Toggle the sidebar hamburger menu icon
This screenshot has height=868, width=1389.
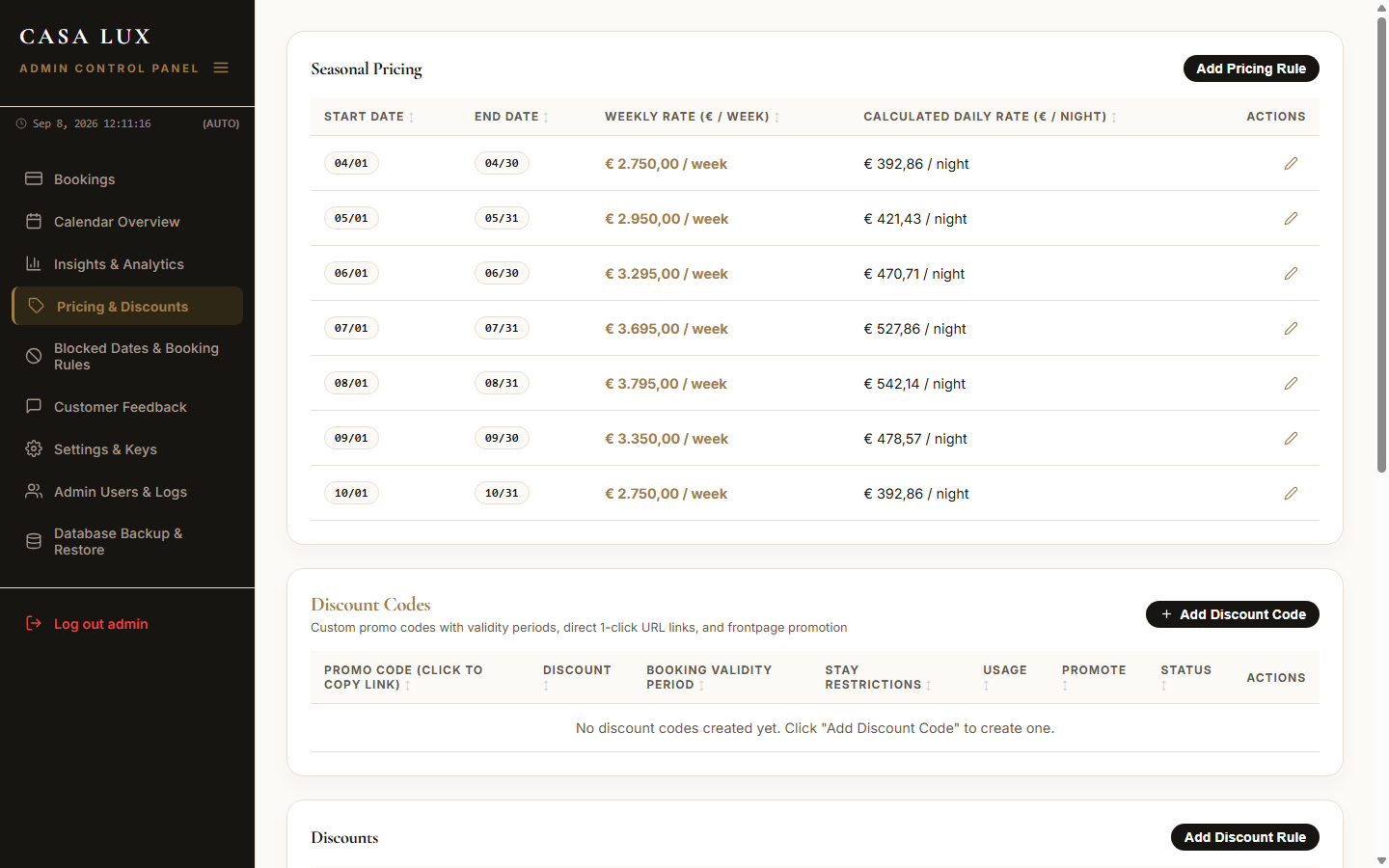pos(221,68)
